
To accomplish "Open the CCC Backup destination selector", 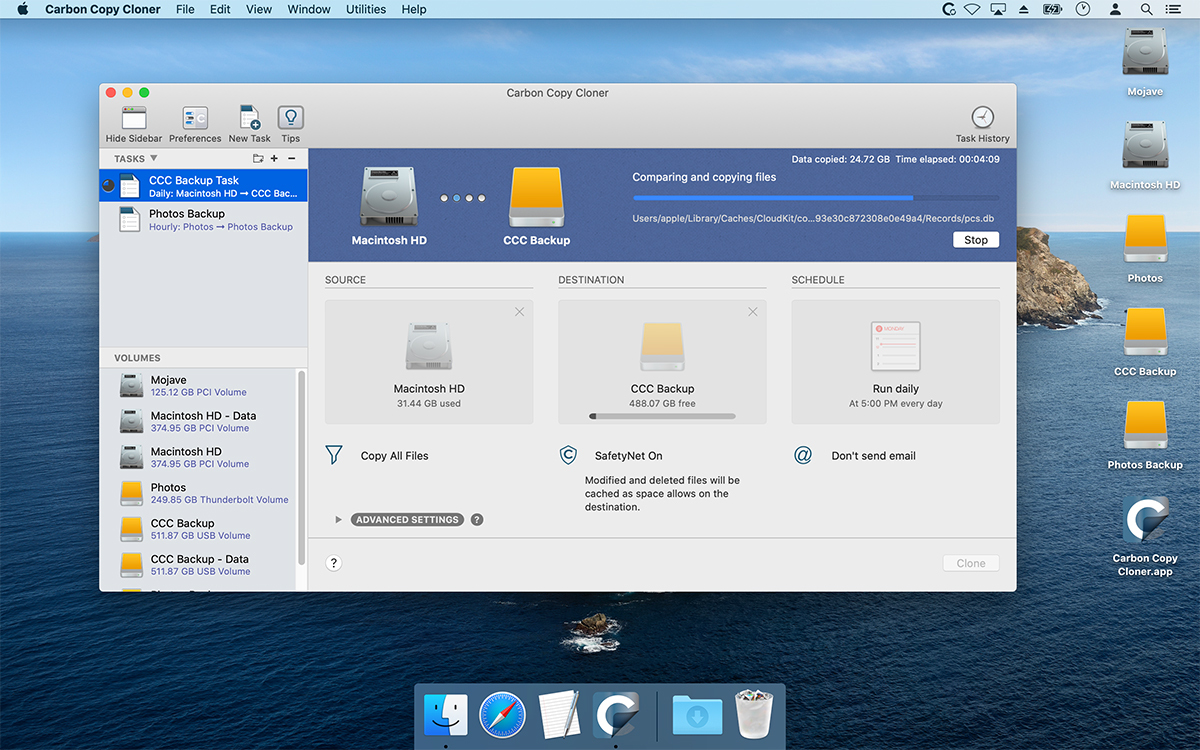I will 662,362.
